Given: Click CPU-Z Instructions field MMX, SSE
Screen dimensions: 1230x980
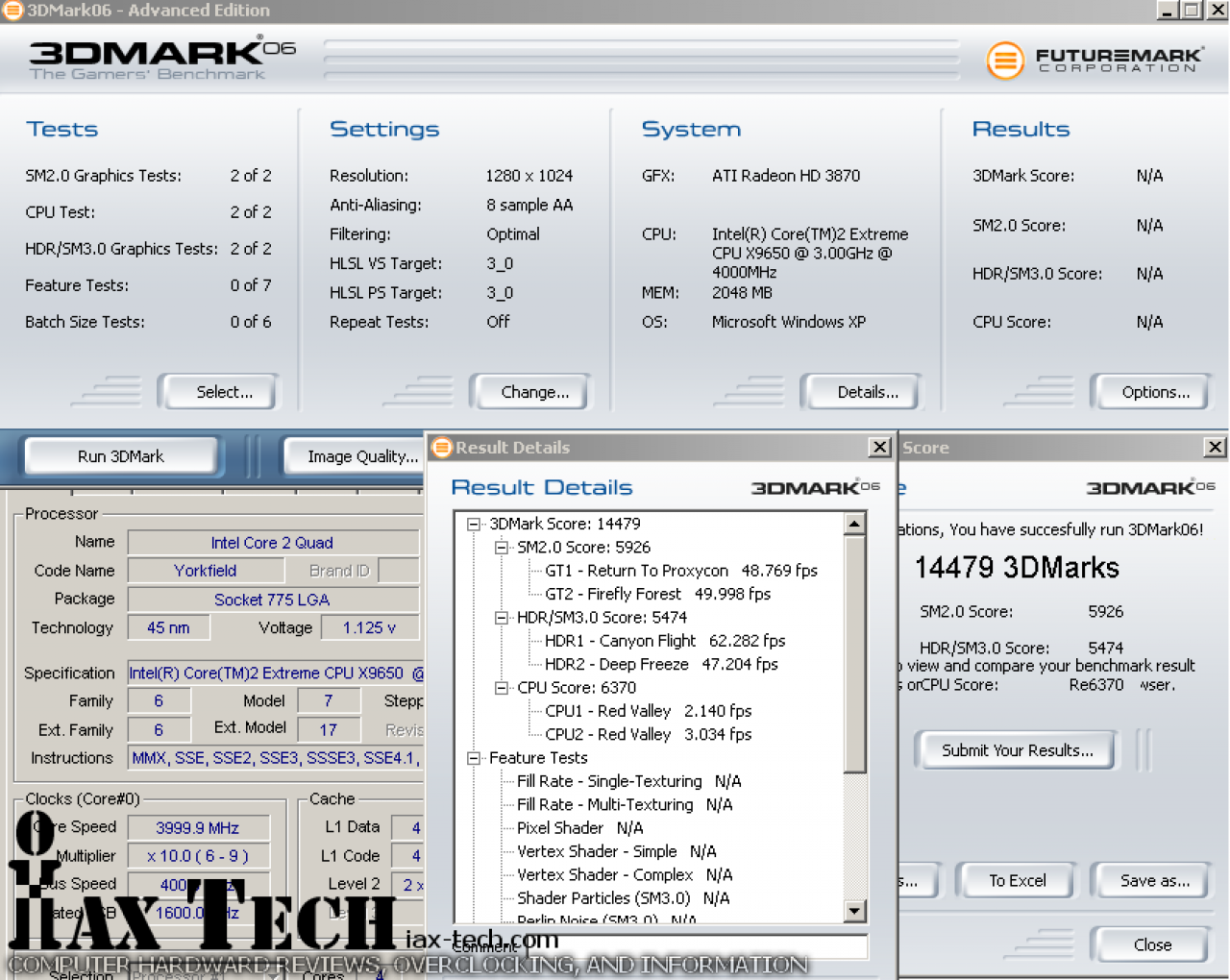Looking at the screenshot, I should click(277, 758).
